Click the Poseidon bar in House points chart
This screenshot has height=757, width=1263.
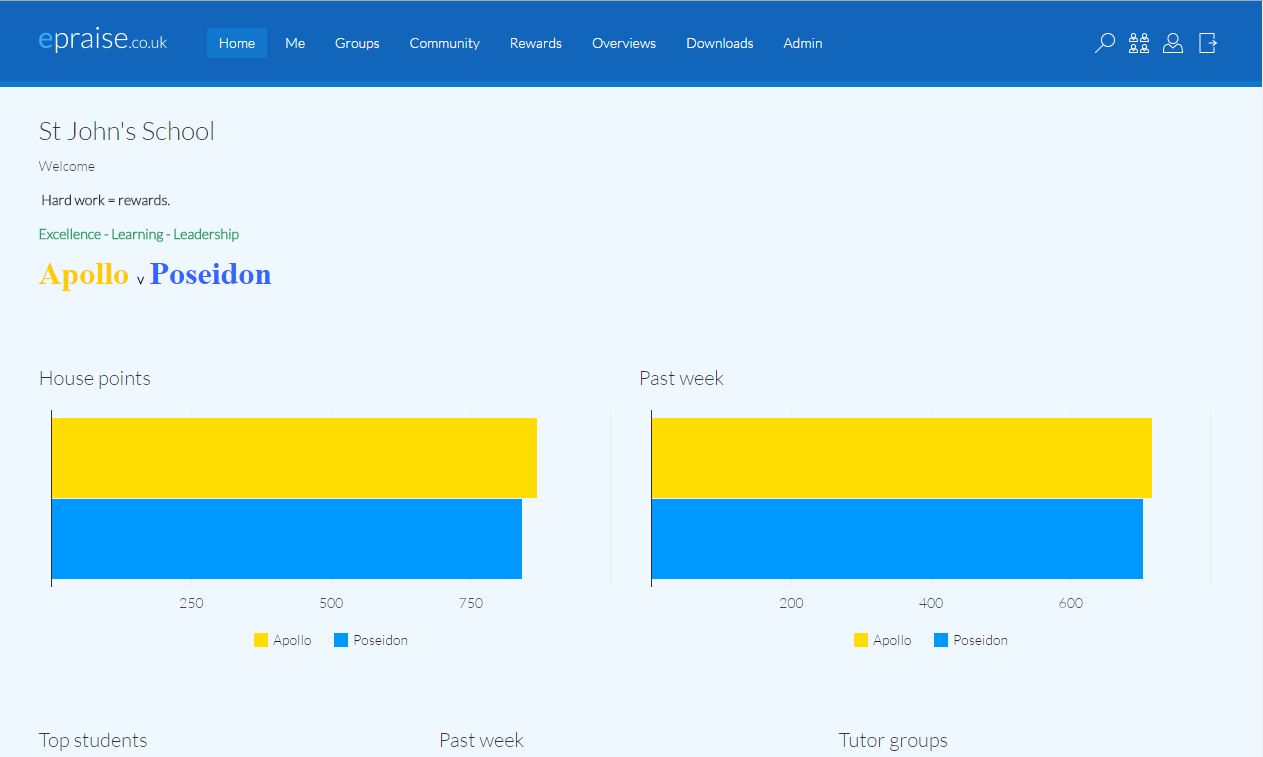pos(287,539)
